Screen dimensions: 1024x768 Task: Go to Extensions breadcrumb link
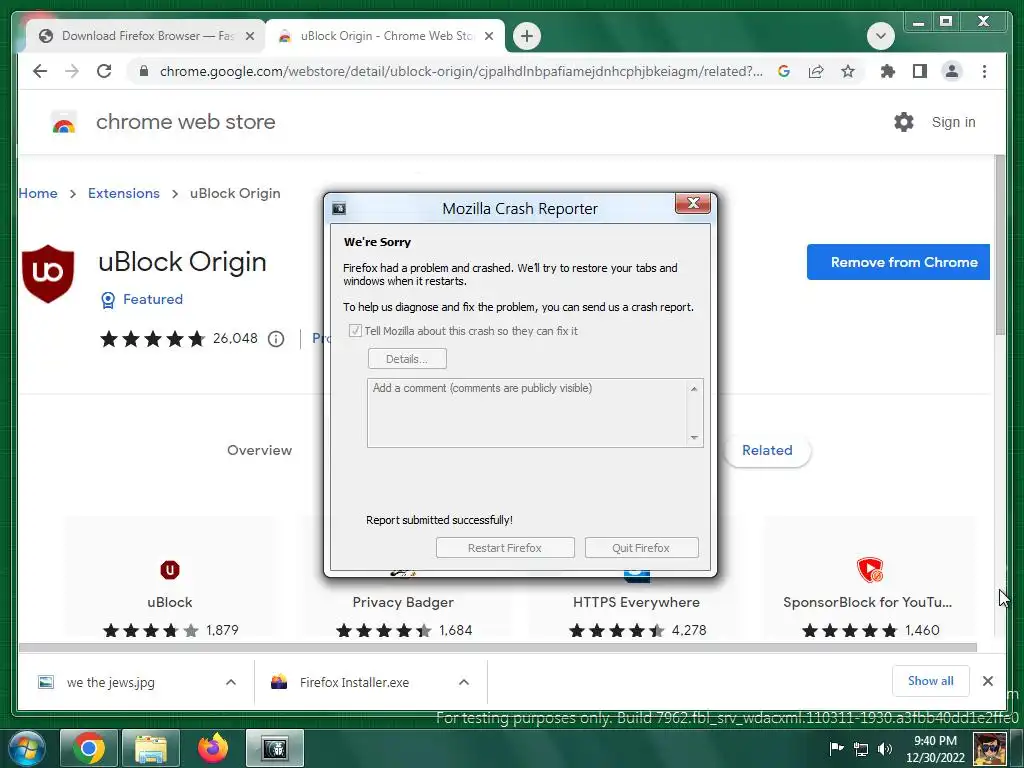pos(123,193)
